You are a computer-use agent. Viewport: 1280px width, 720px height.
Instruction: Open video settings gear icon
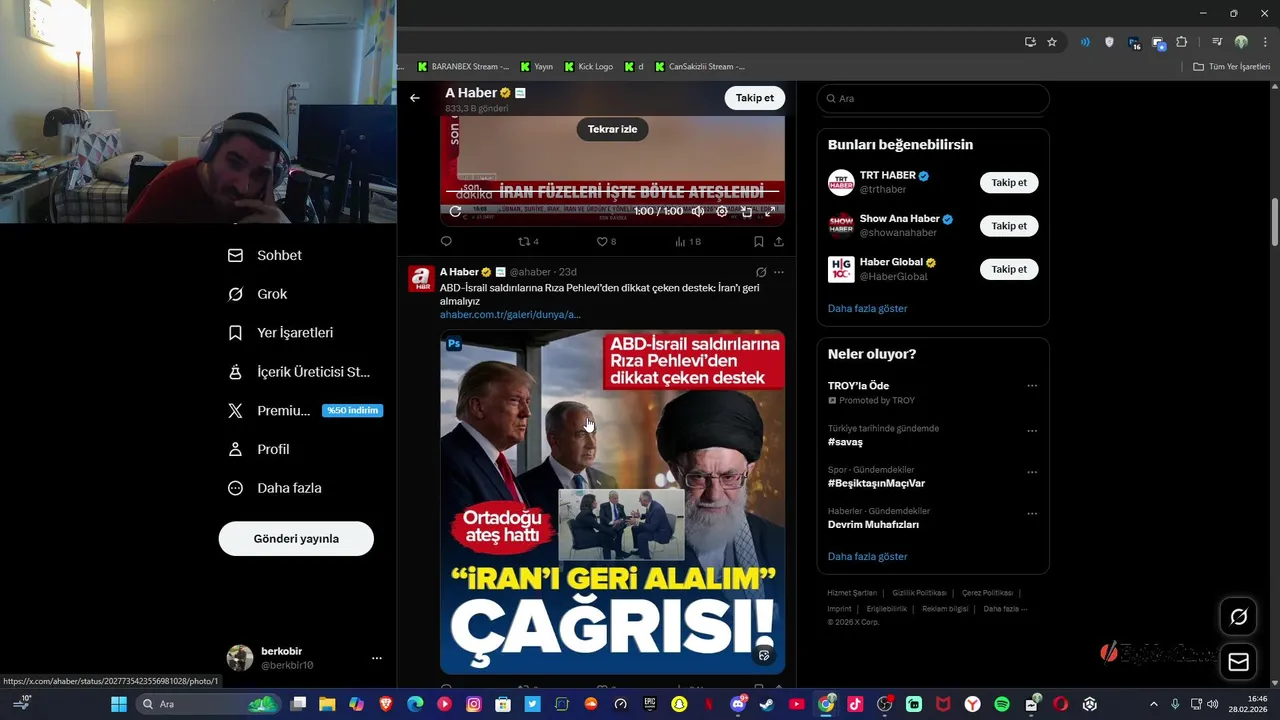click(x=722, y=211)
